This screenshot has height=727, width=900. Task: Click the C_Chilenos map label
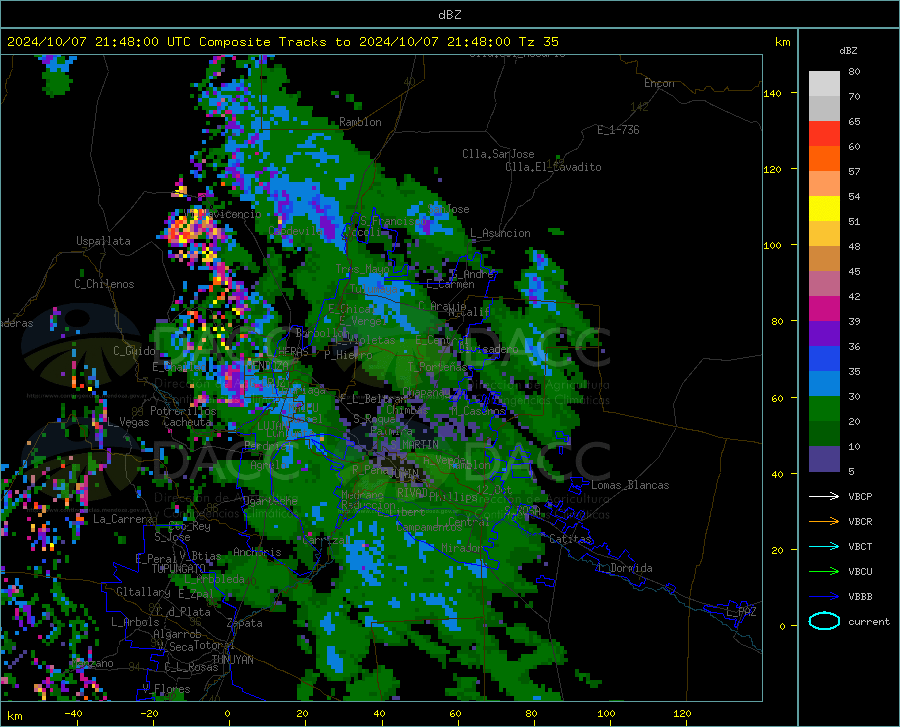(x=104, y=284)
